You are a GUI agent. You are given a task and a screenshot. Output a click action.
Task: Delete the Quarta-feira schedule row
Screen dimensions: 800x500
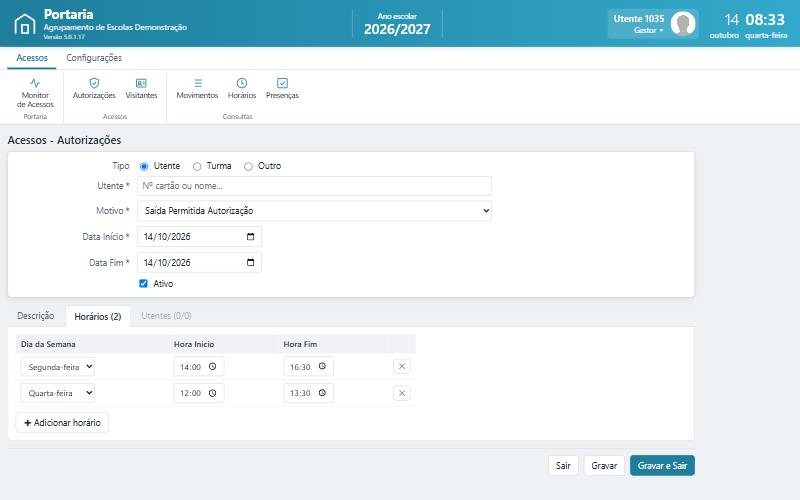pyautogui.click(x=402, y=393)
